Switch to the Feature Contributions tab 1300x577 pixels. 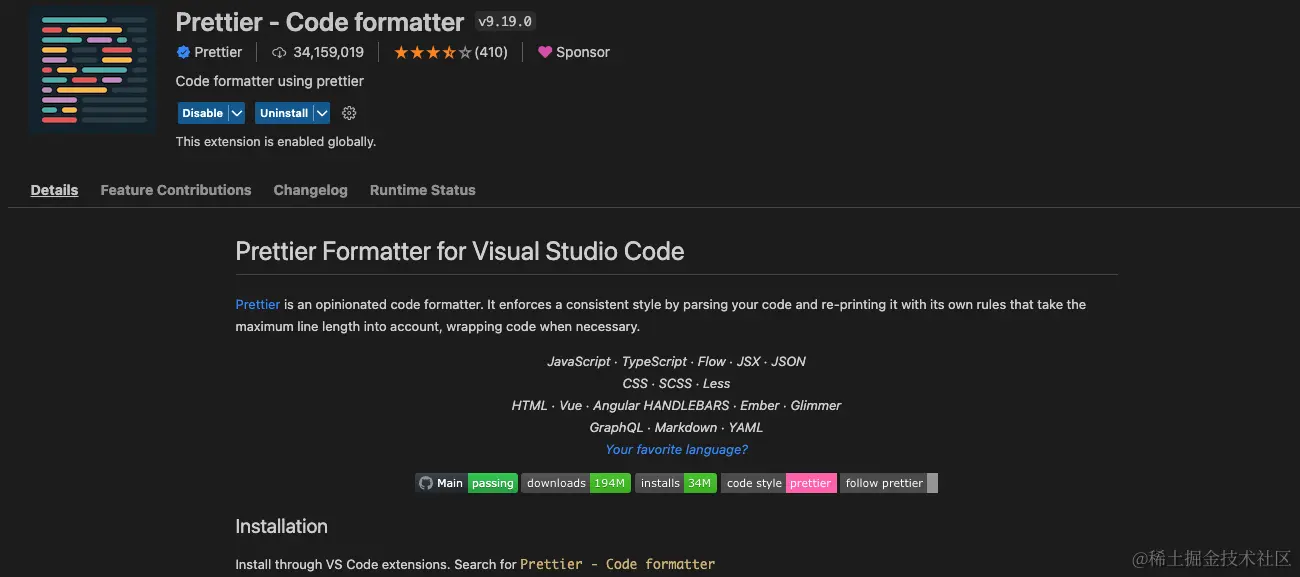pos(176,190)
